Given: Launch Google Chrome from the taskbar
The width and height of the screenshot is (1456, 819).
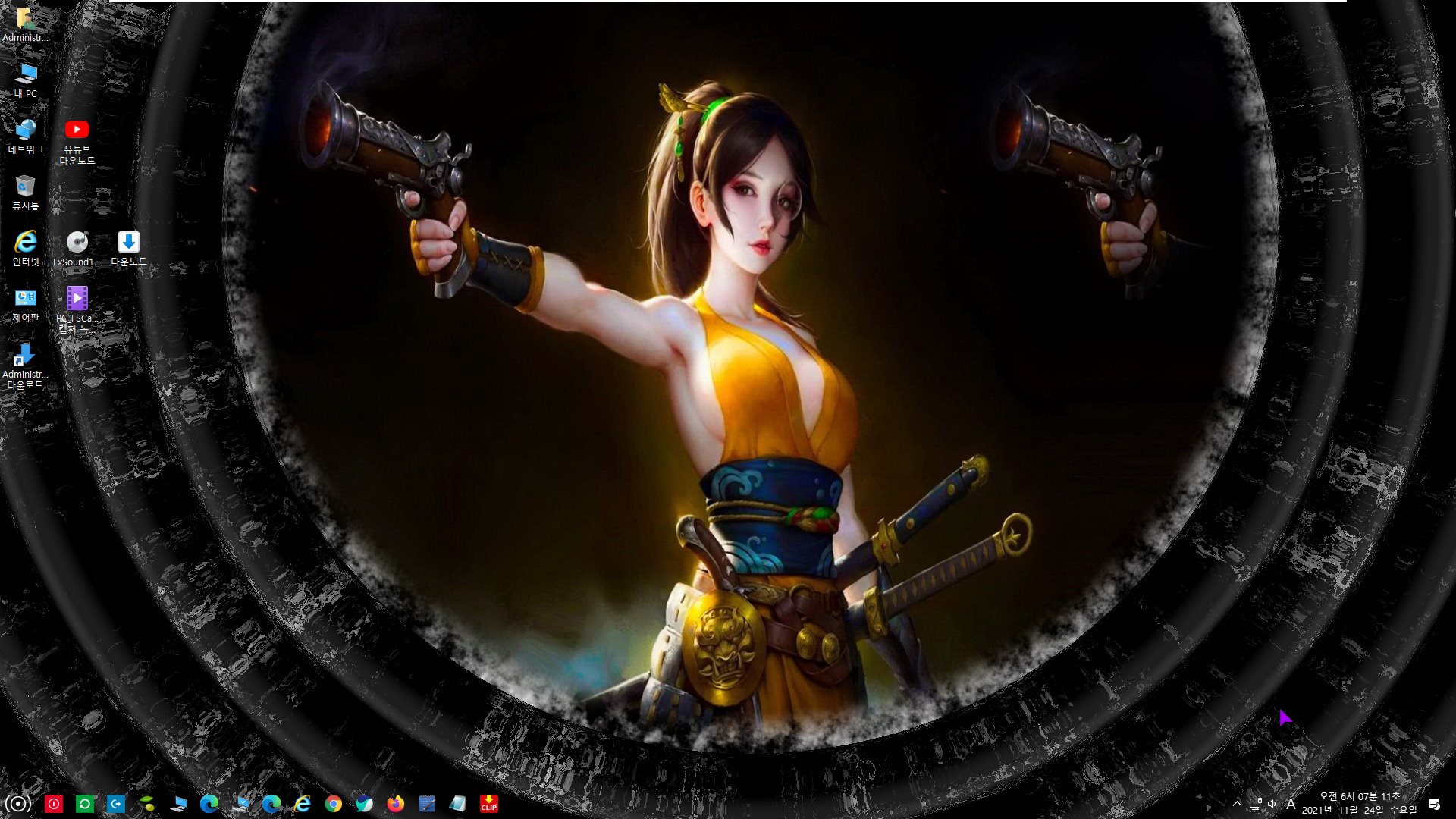Looking at the screenshot, I should (334, 804).
